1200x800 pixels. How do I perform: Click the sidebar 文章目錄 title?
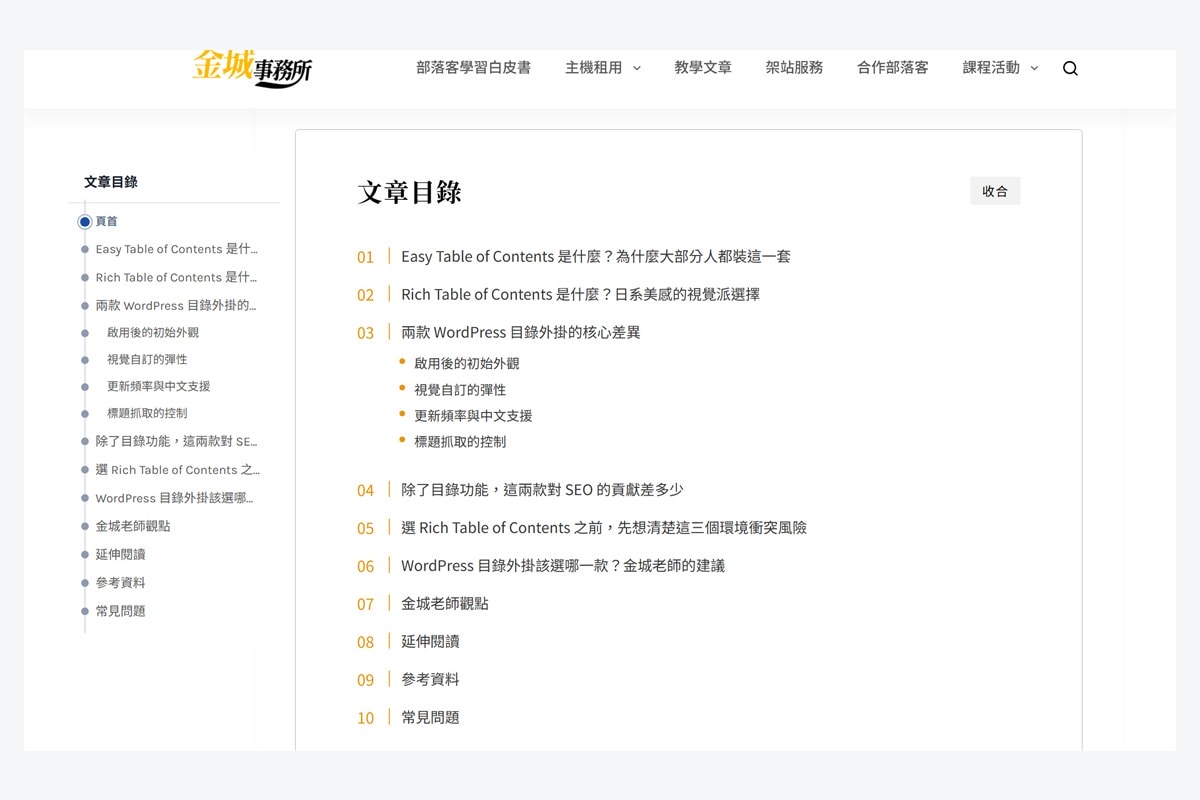[111, 182]
